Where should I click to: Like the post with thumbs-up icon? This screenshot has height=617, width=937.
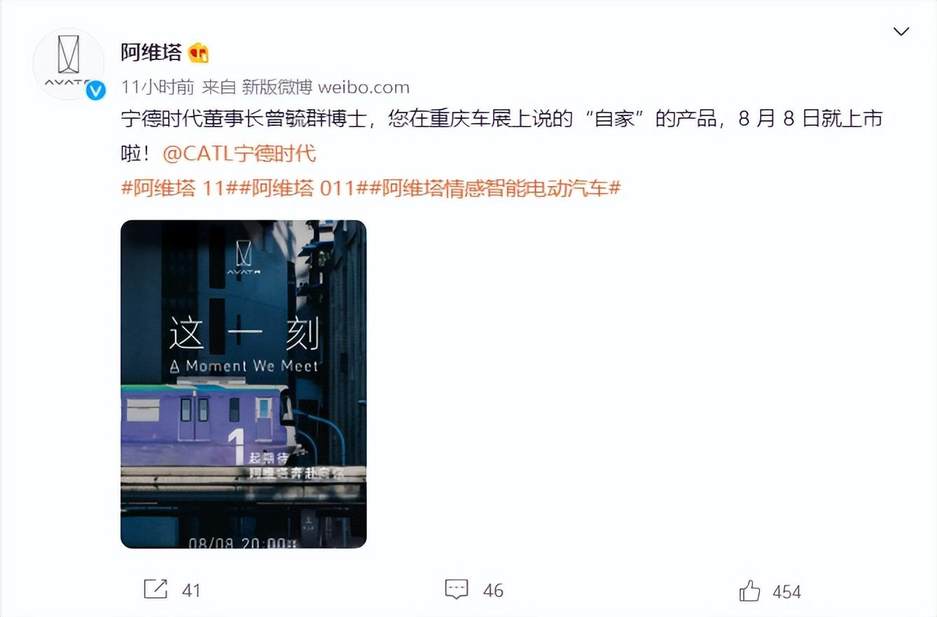click(x=749, y=591)
